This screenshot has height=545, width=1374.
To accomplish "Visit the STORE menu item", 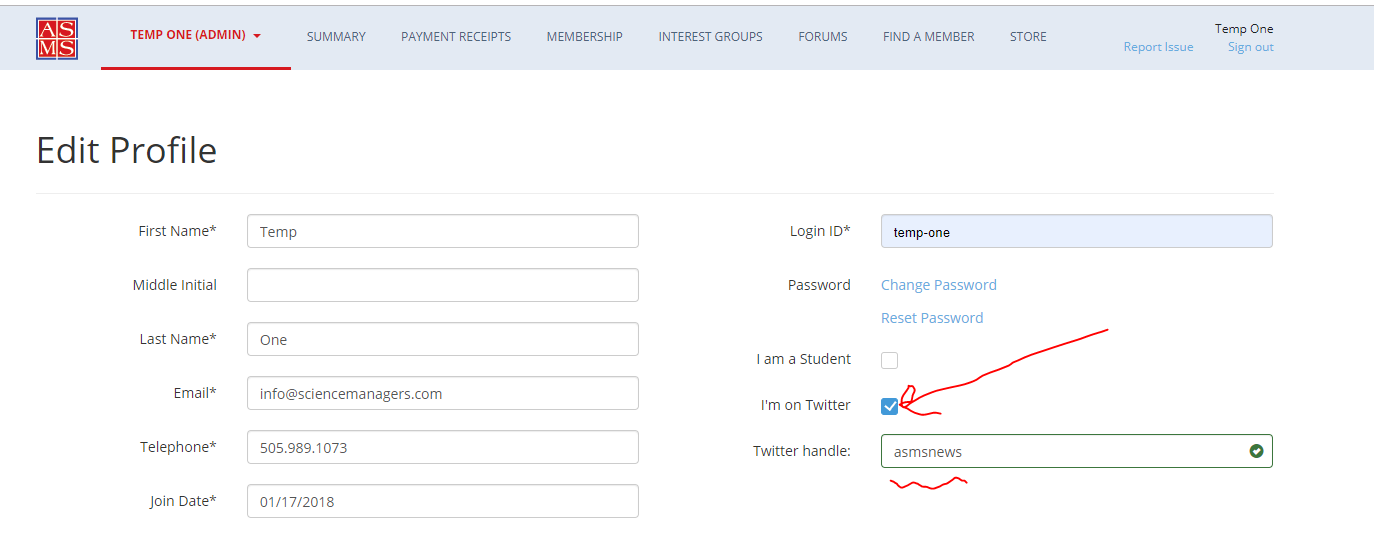I will pyautogui.click(x=1028, y=37).
